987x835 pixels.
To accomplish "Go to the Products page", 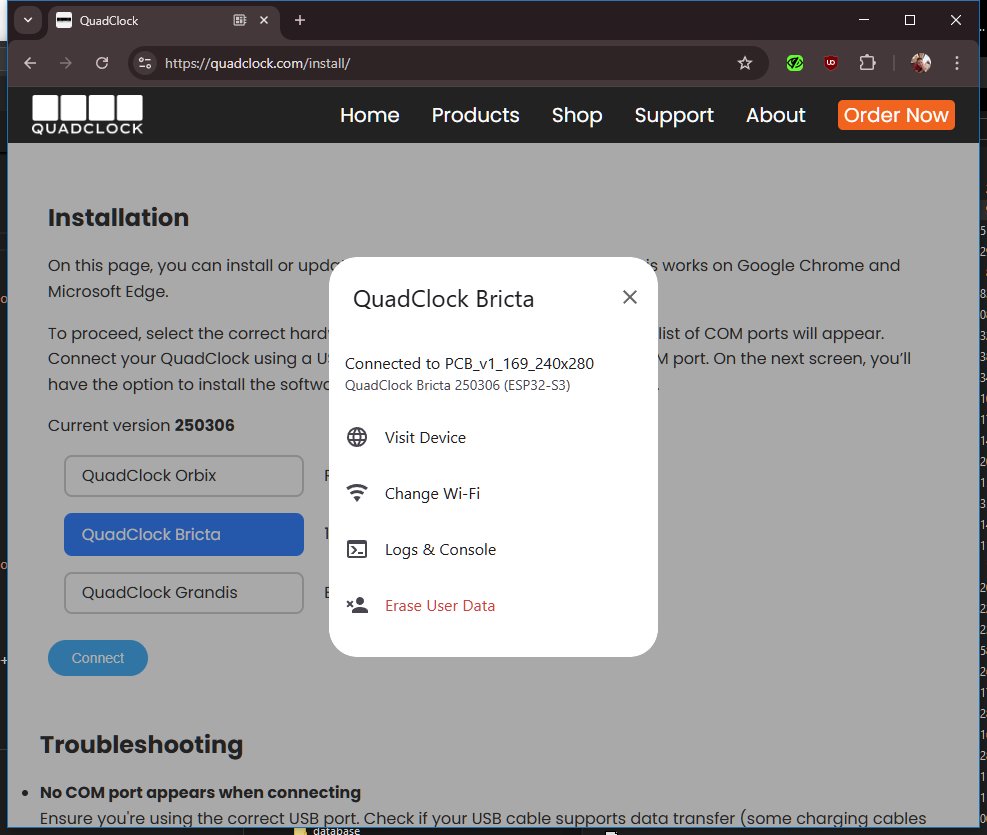I will [x=475, y=115].
